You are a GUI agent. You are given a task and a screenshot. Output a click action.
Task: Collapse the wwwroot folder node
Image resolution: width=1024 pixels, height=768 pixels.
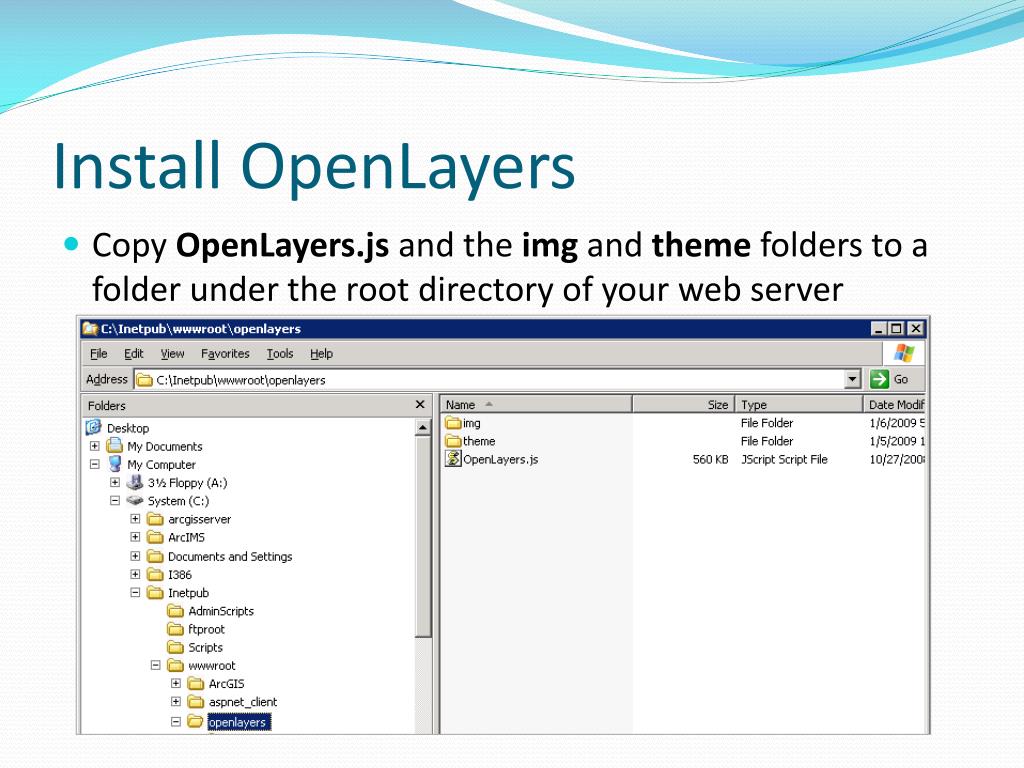[155, 665]
